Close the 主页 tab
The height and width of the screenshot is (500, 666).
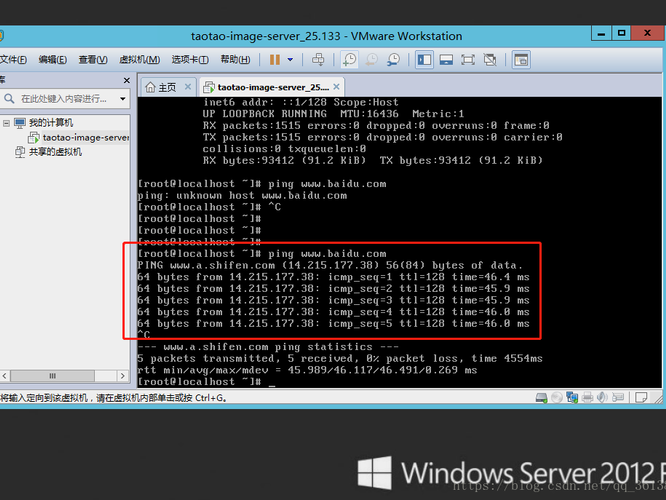click(188, 87)
